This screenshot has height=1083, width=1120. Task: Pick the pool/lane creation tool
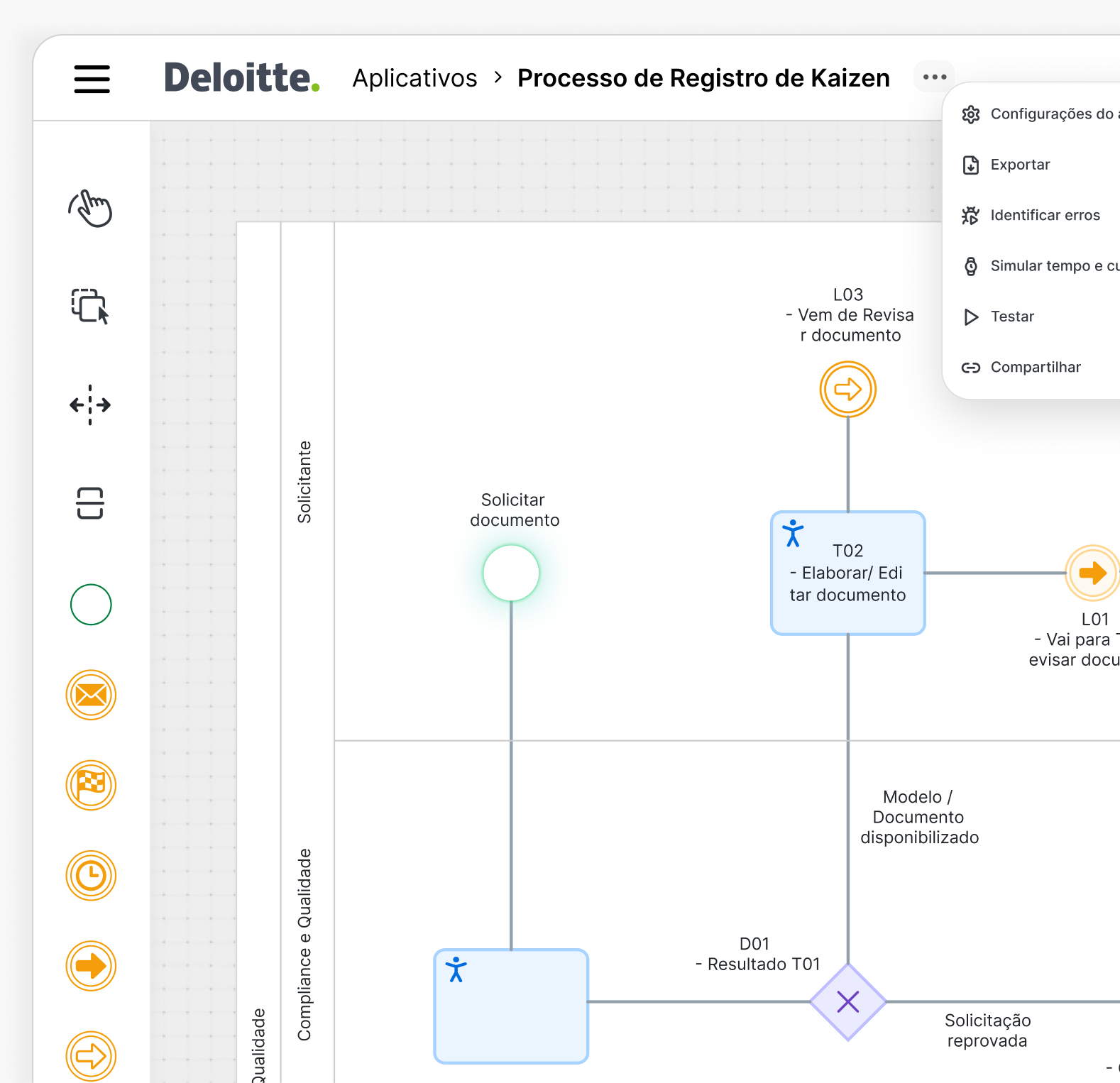tap(90, 503)
